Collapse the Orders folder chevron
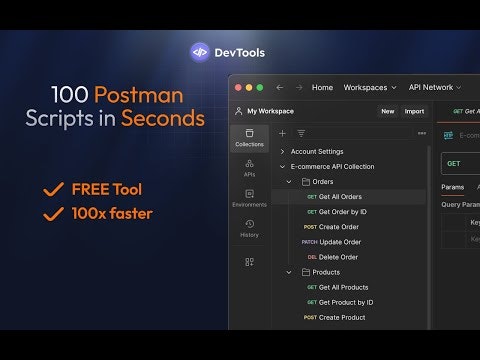This screenshot has height=360, width=480. coord(289,182)
